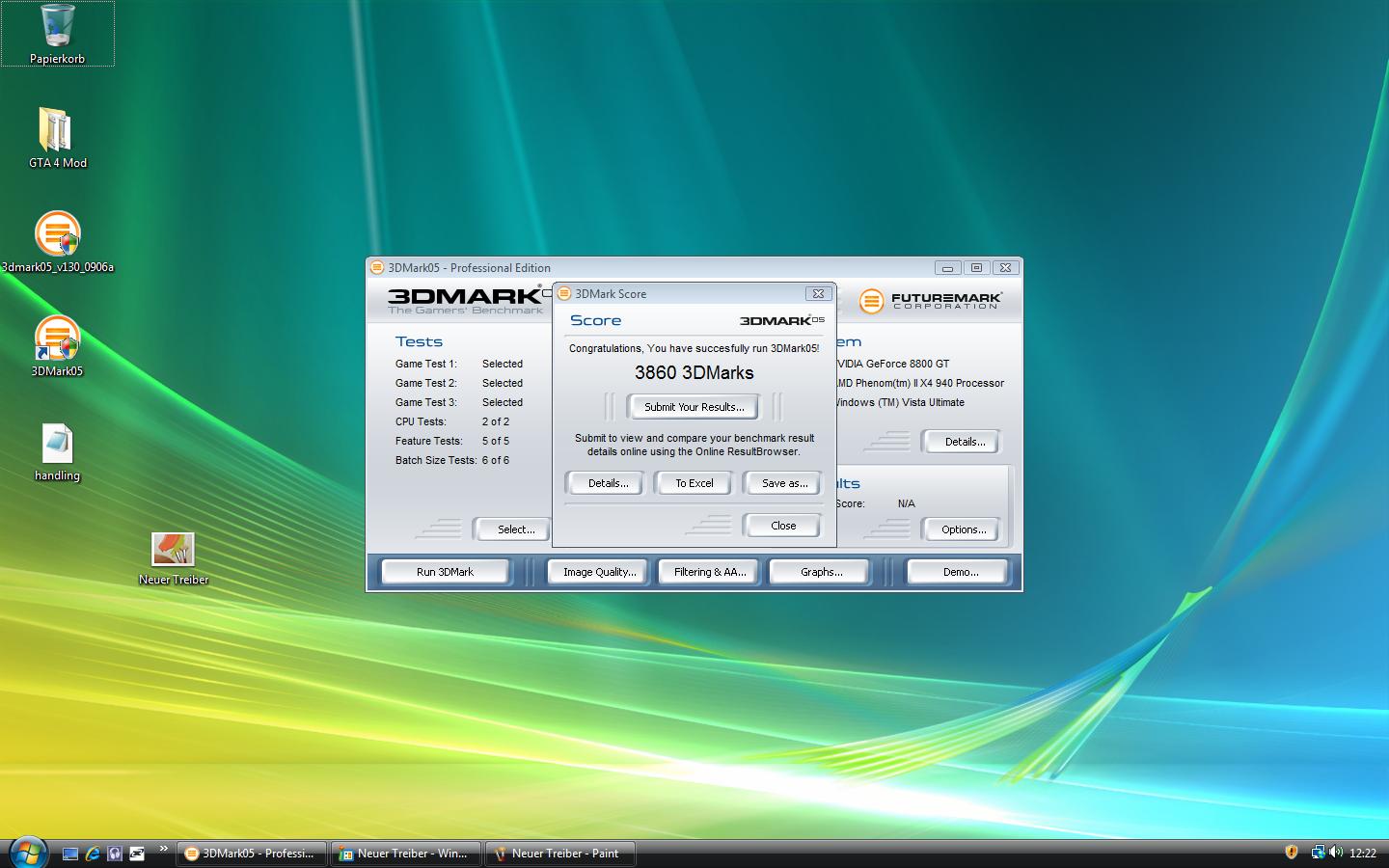Open Filtering & AA... settings
Viewport: 1389px width, 868px height.
[710, 572]
